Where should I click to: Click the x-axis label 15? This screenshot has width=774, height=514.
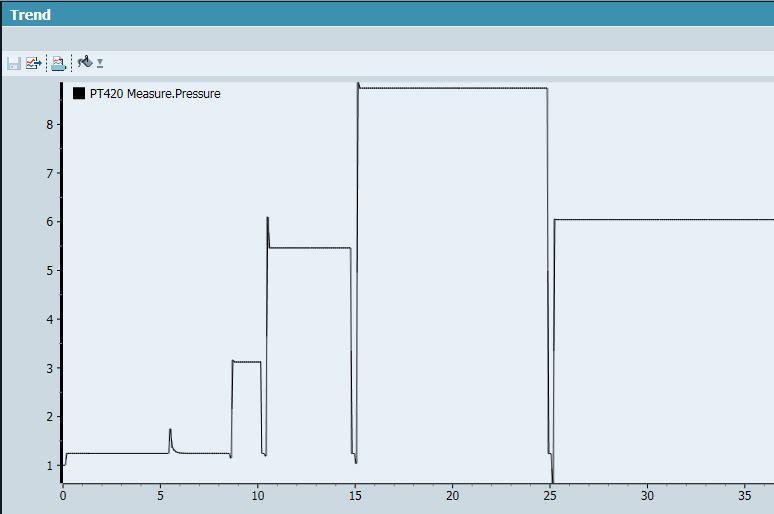click(x=355, y=496)
